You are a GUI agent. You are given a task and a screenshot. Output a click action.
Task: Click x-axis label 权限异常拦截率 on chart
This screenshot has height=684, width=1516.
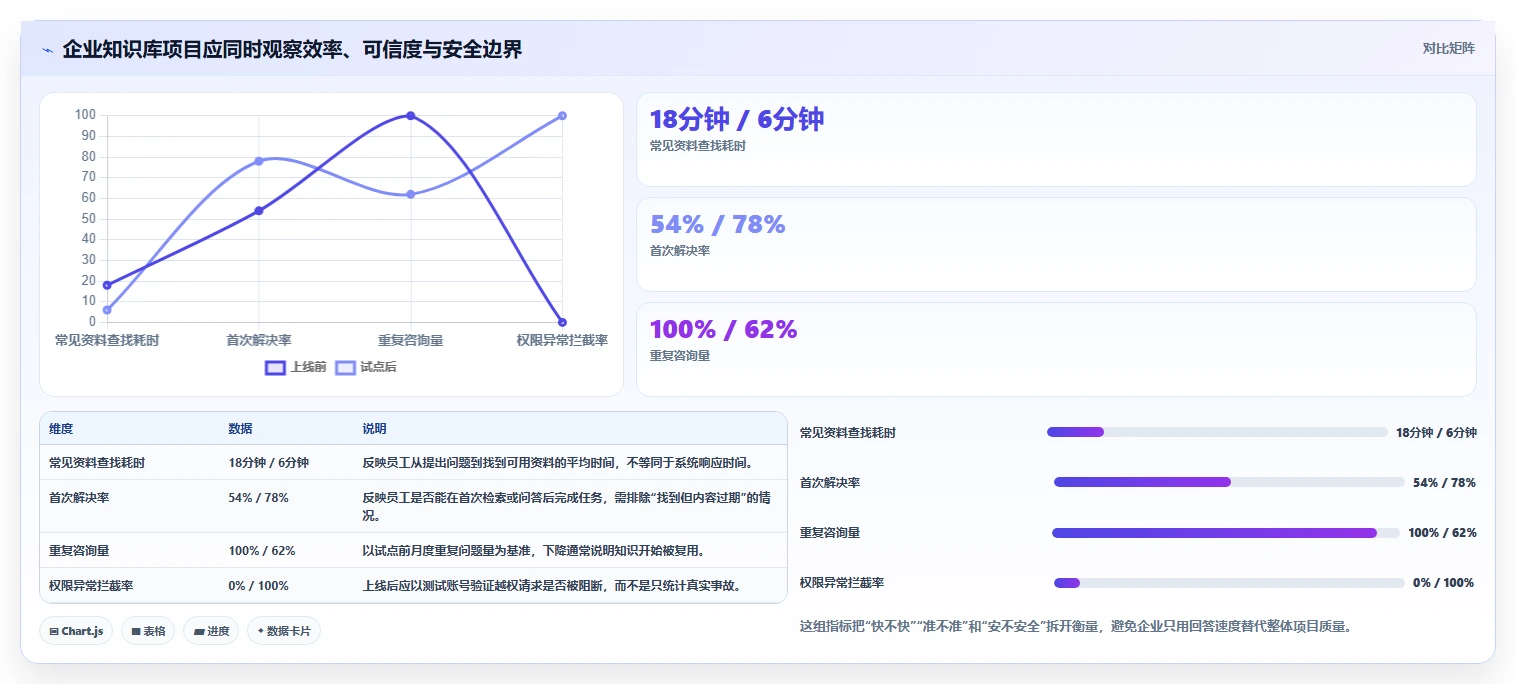point(562,340)
